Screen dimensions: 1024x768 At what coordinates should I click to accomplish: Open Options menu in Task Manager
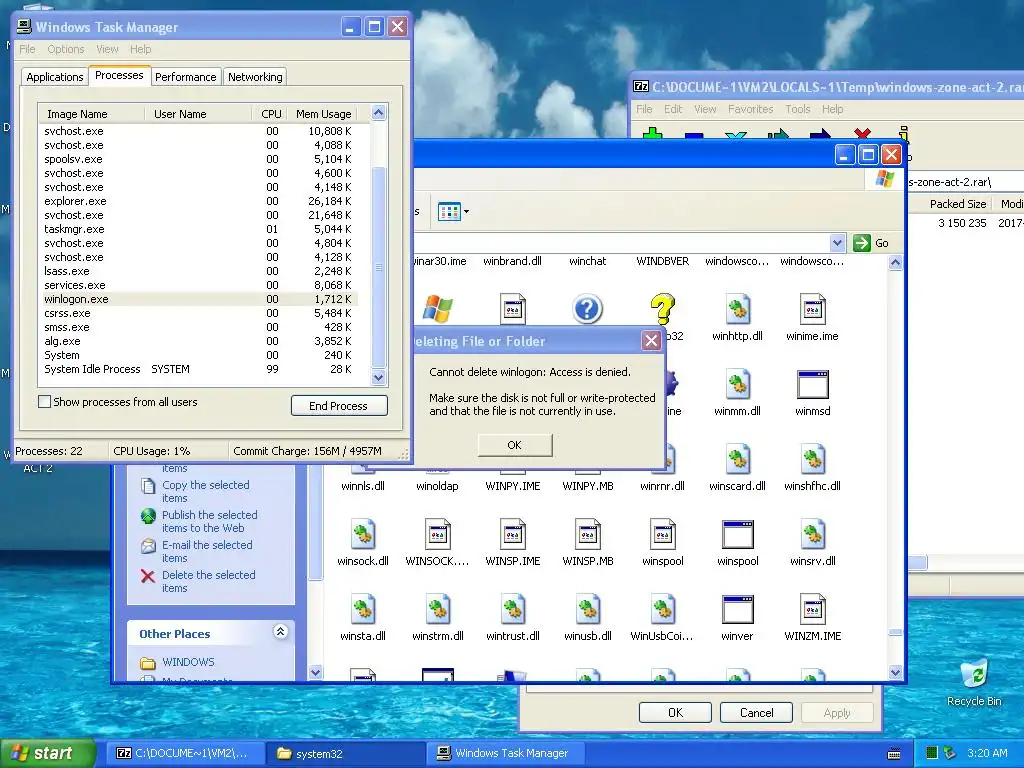click(66, 49)
